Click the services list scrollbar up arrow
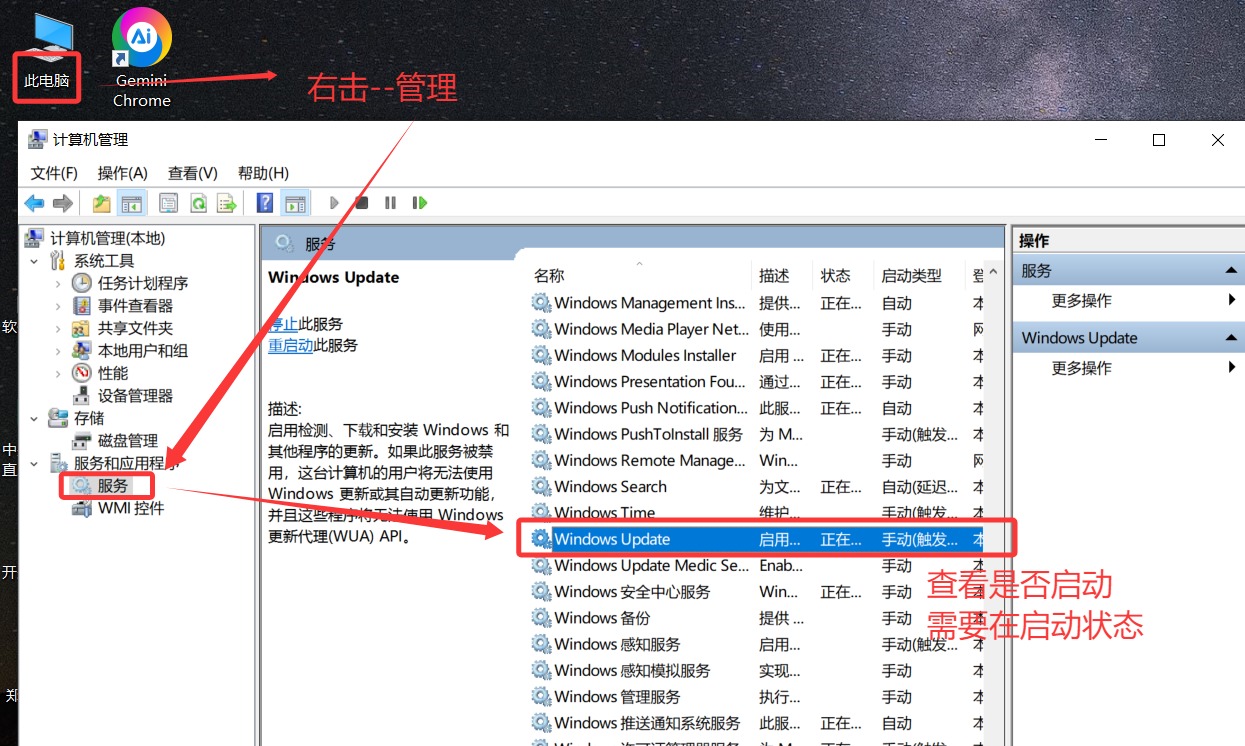 pyautogui.click(x=993, y=273)
